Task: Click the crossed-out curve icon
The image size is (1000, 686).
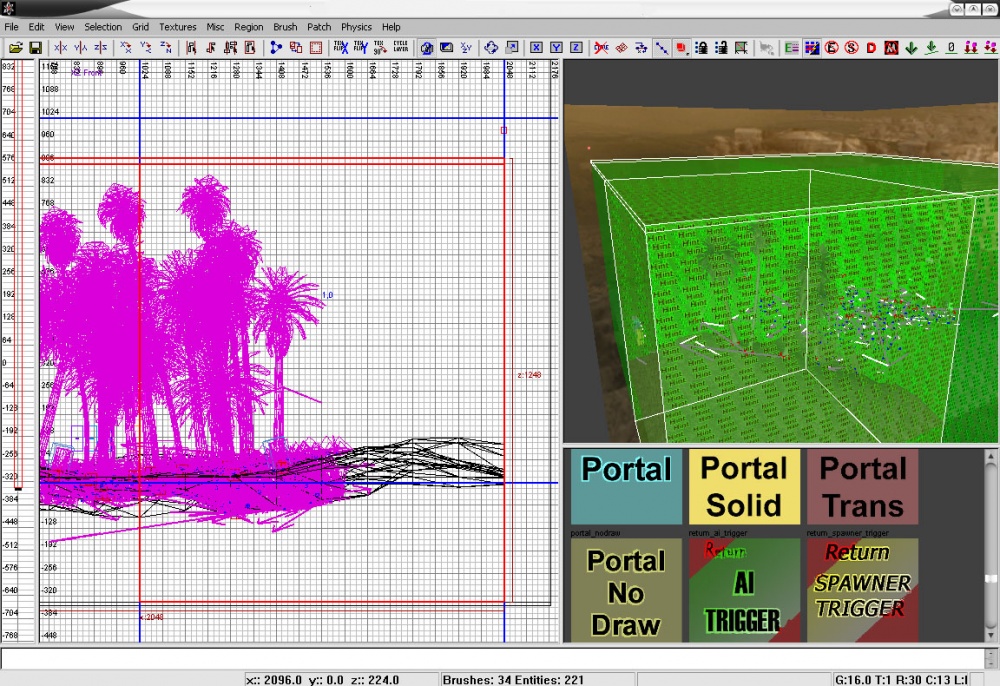Action: click(601, 48)
